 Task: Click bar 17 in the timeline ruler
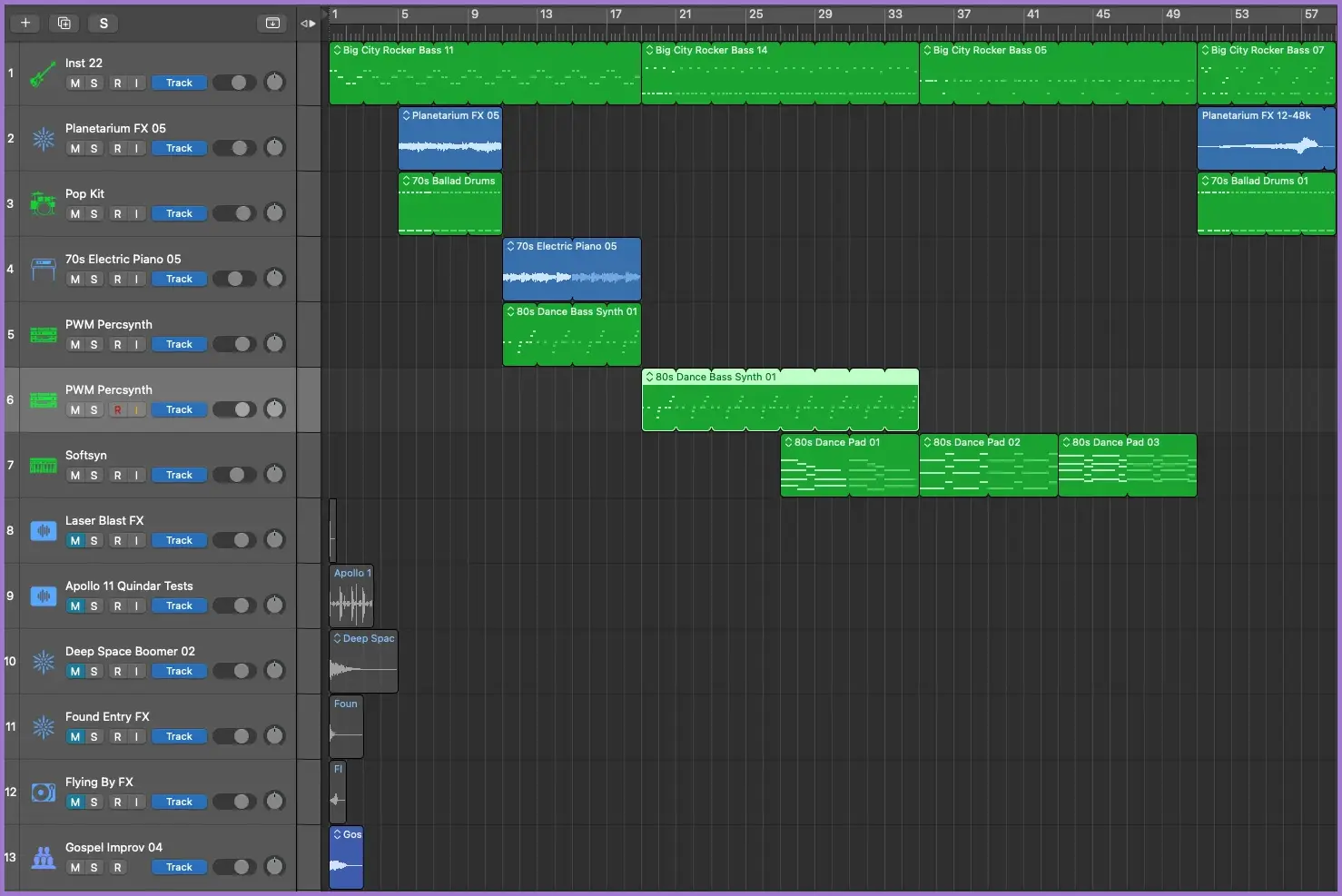click(616, 15)
